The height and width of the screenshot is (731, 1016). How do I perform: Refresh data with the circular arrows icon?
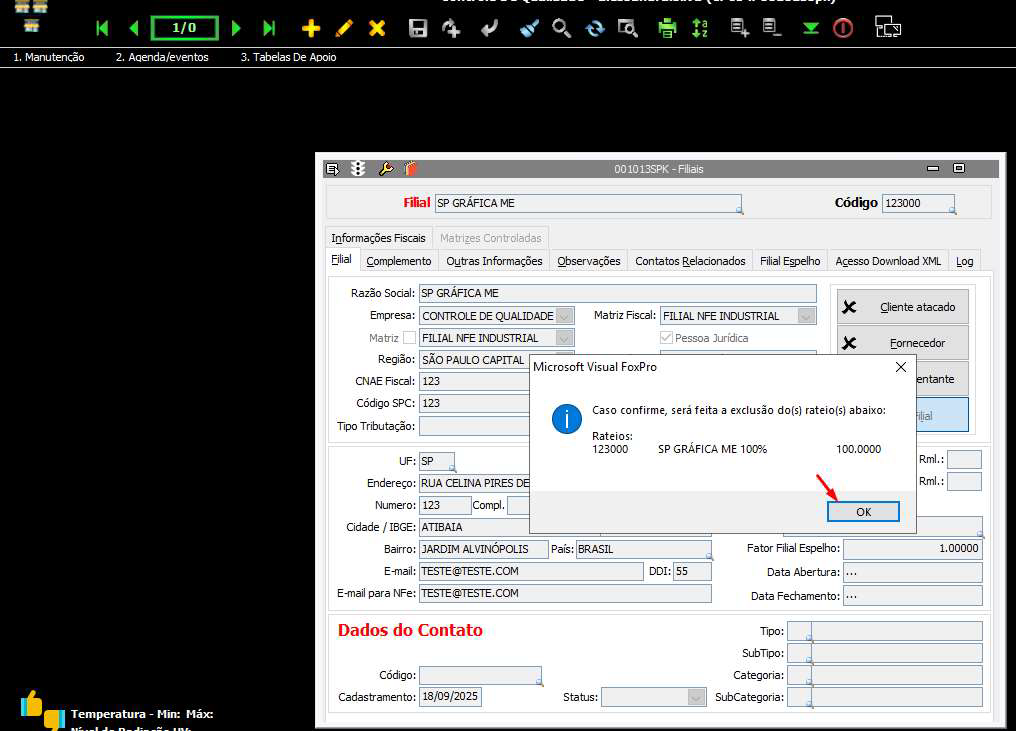point(594,28)
